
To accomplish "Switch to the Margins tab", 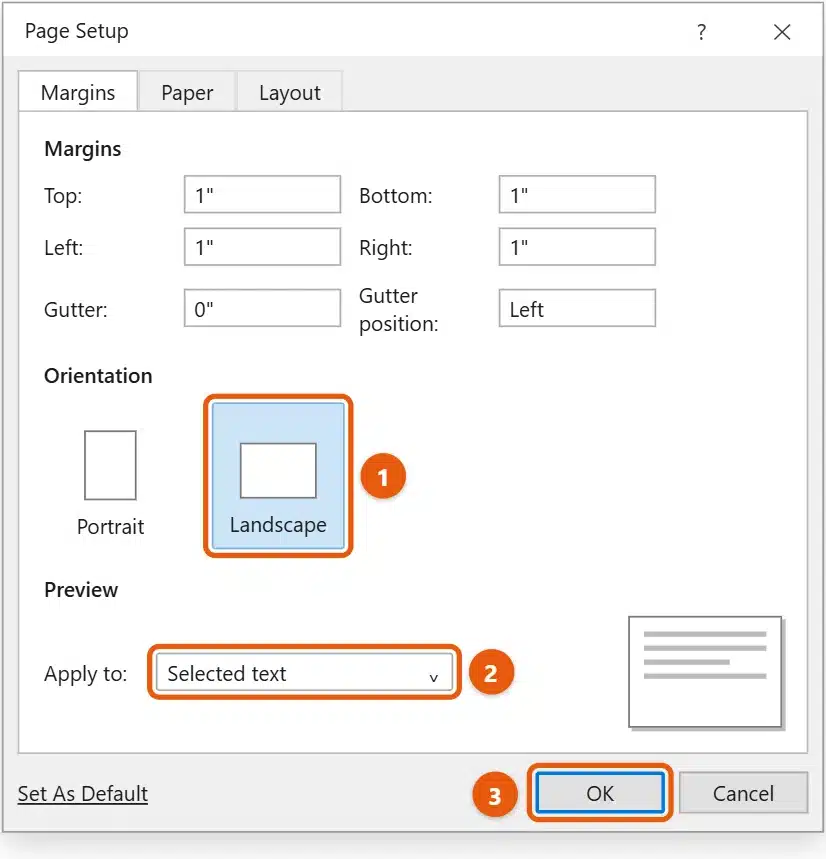I will point(78,92).
